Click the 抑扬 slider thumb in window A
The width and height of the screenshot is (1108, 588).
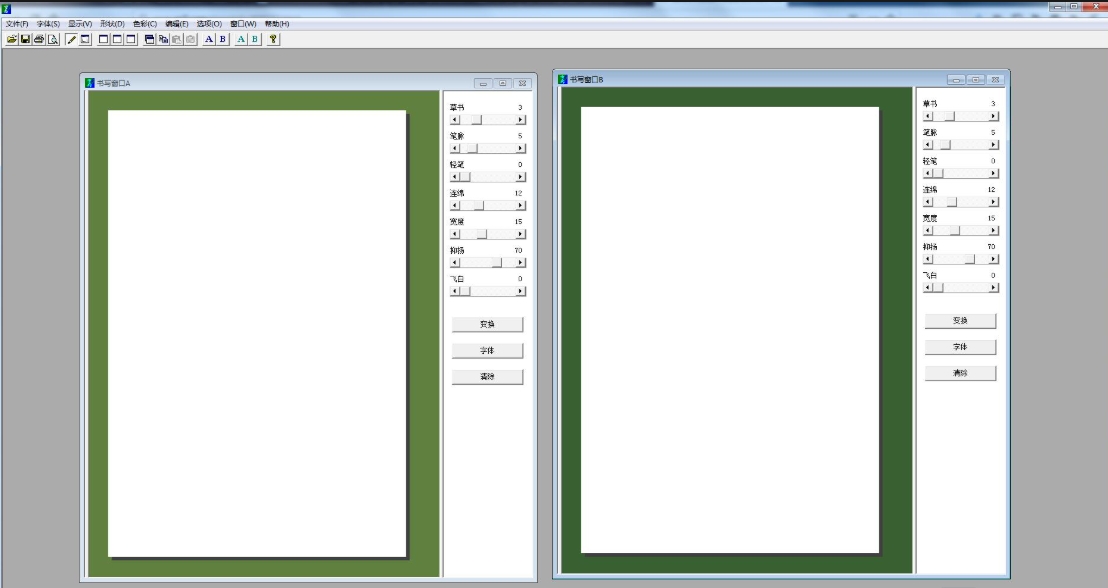[x=497, y=263]
